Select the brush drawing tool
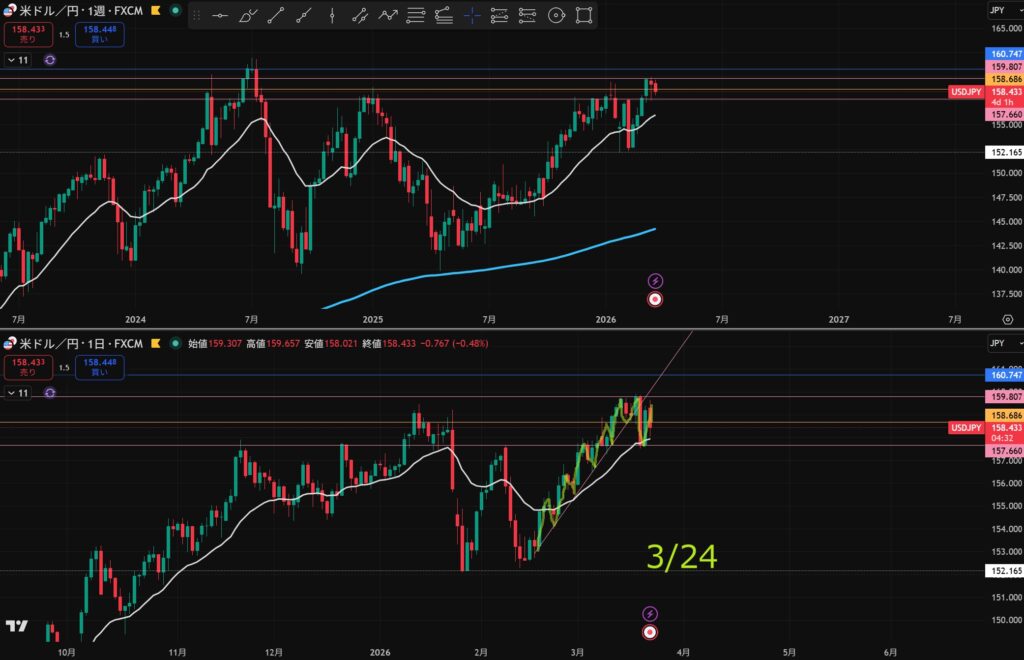 [249, 15]
